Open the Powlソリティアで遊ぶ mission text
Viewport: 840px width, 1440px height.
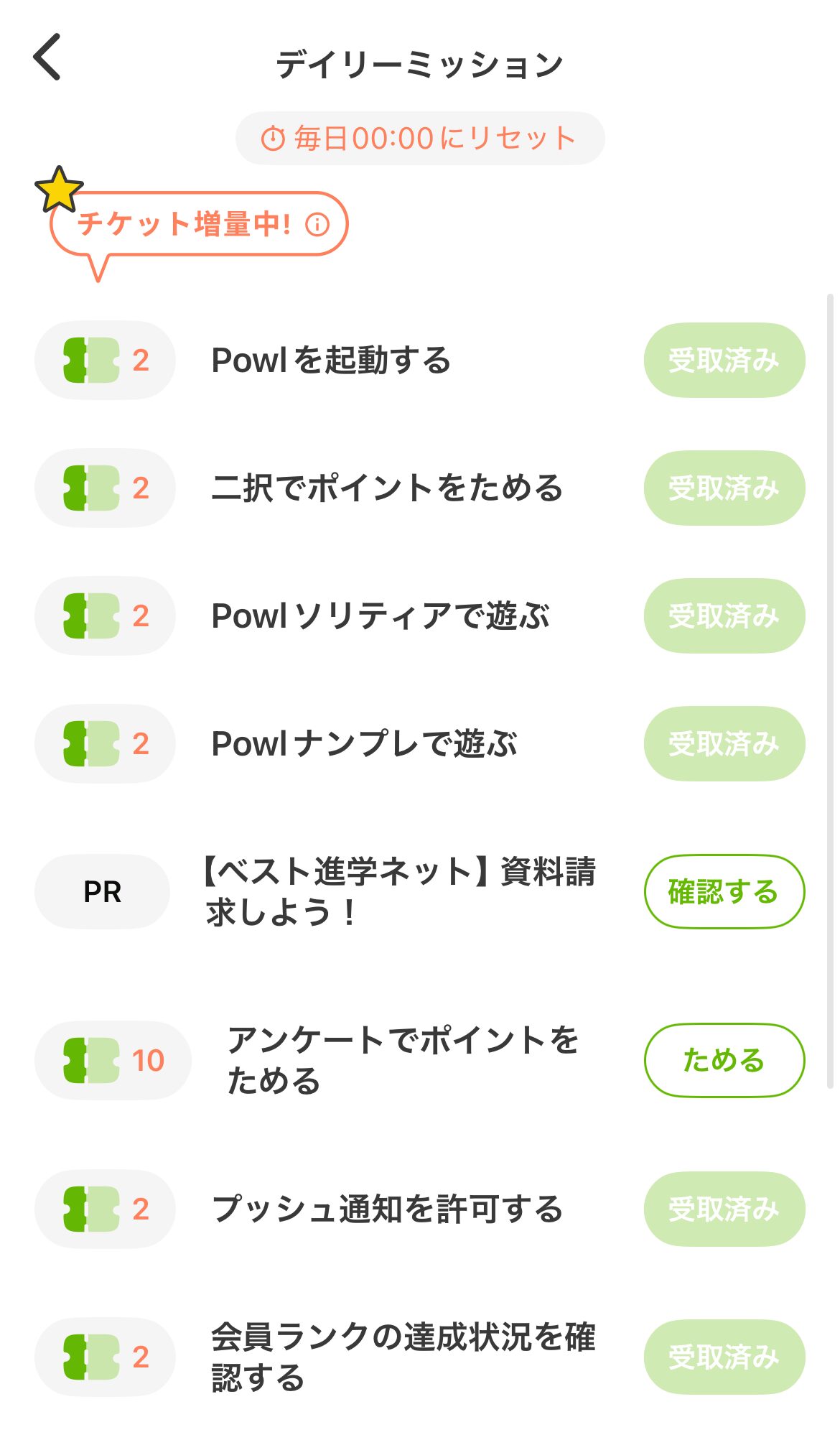point(381,616)
